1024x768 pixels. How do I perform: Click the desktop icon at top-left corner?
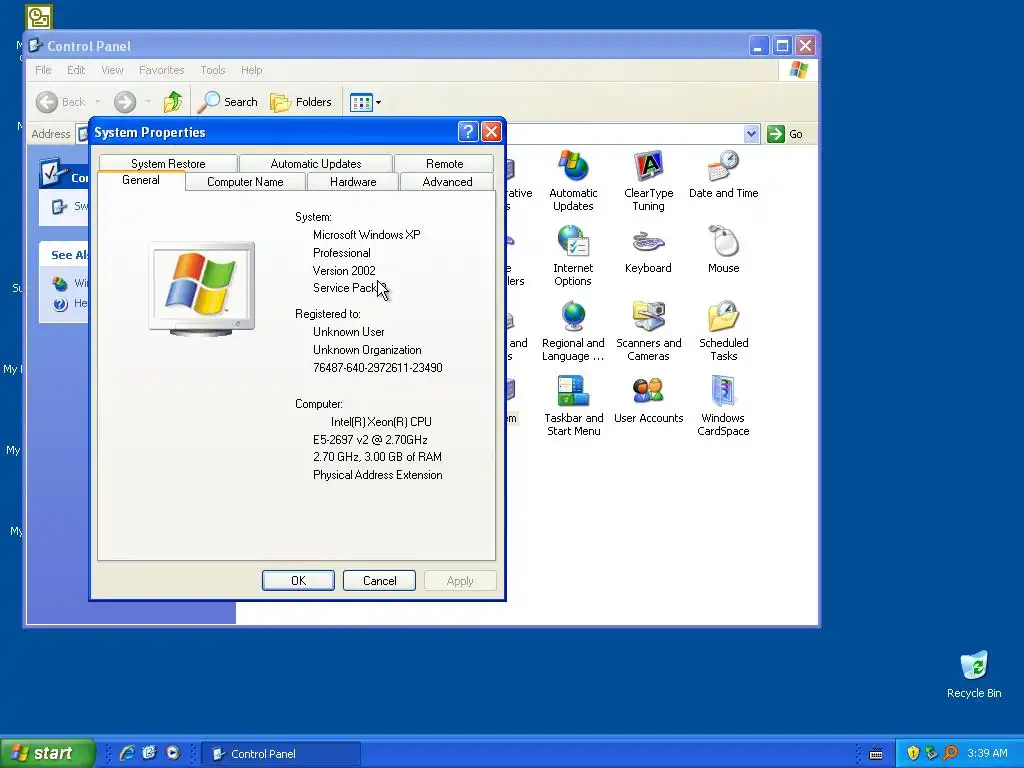(39, 16)
